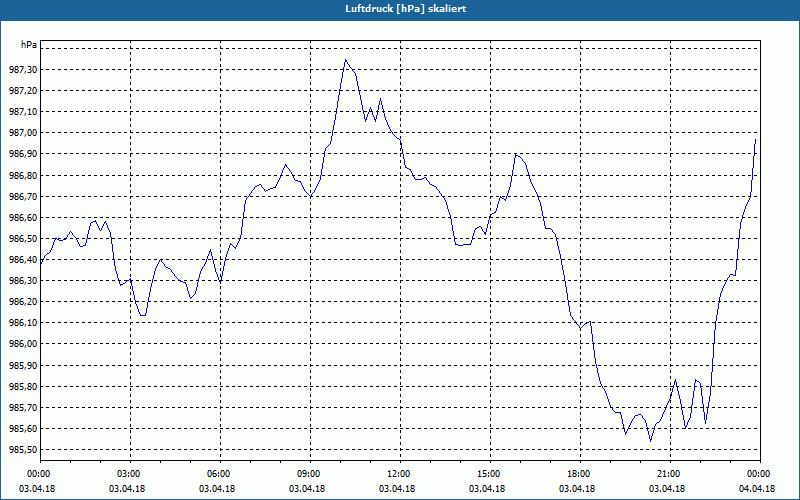Click the 985,80 pressure label
The image size is (800, 500).
click(23, 386)
